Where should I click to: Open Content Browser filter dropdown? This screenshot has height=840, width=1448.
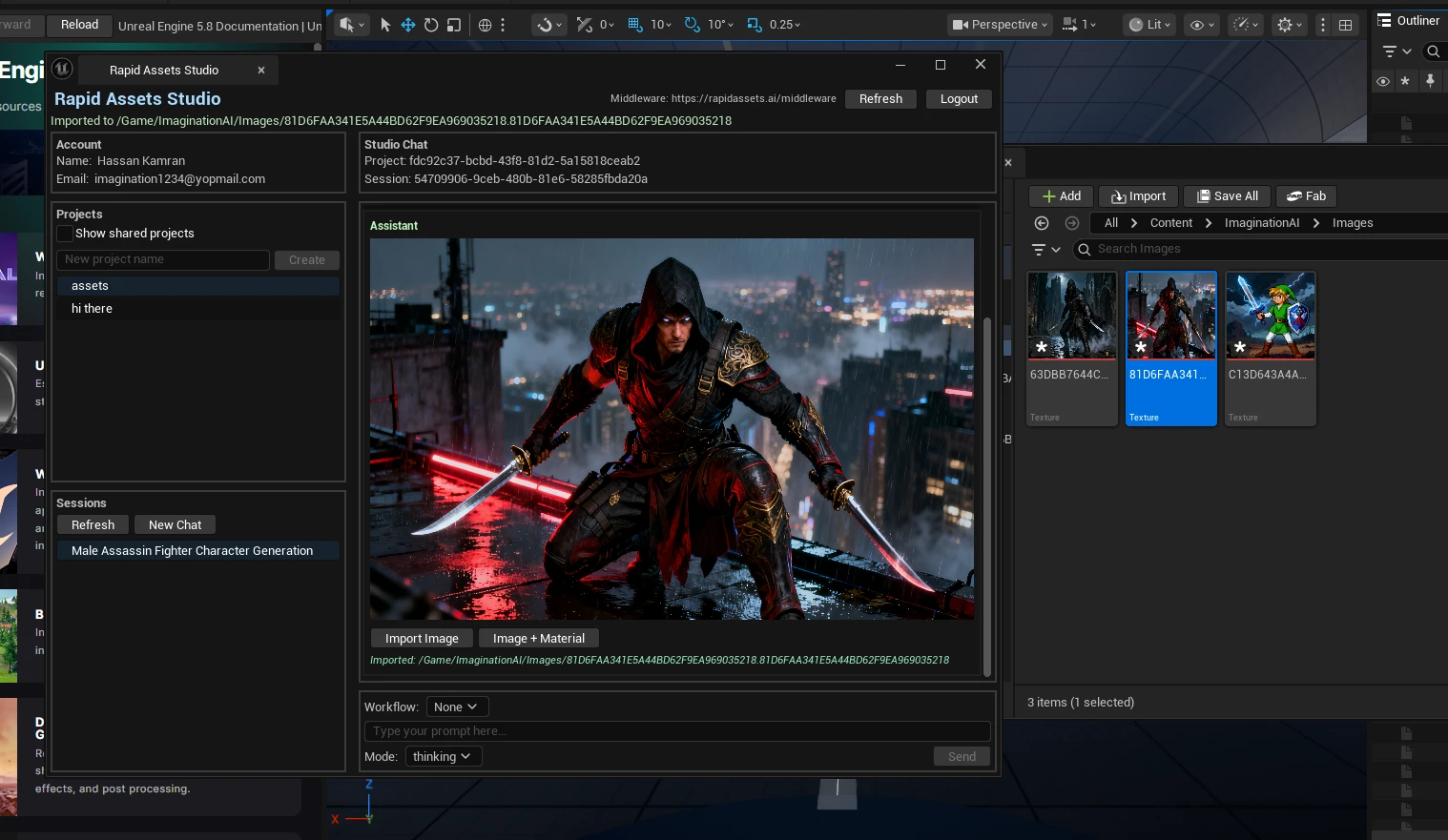coord(1046,249)
